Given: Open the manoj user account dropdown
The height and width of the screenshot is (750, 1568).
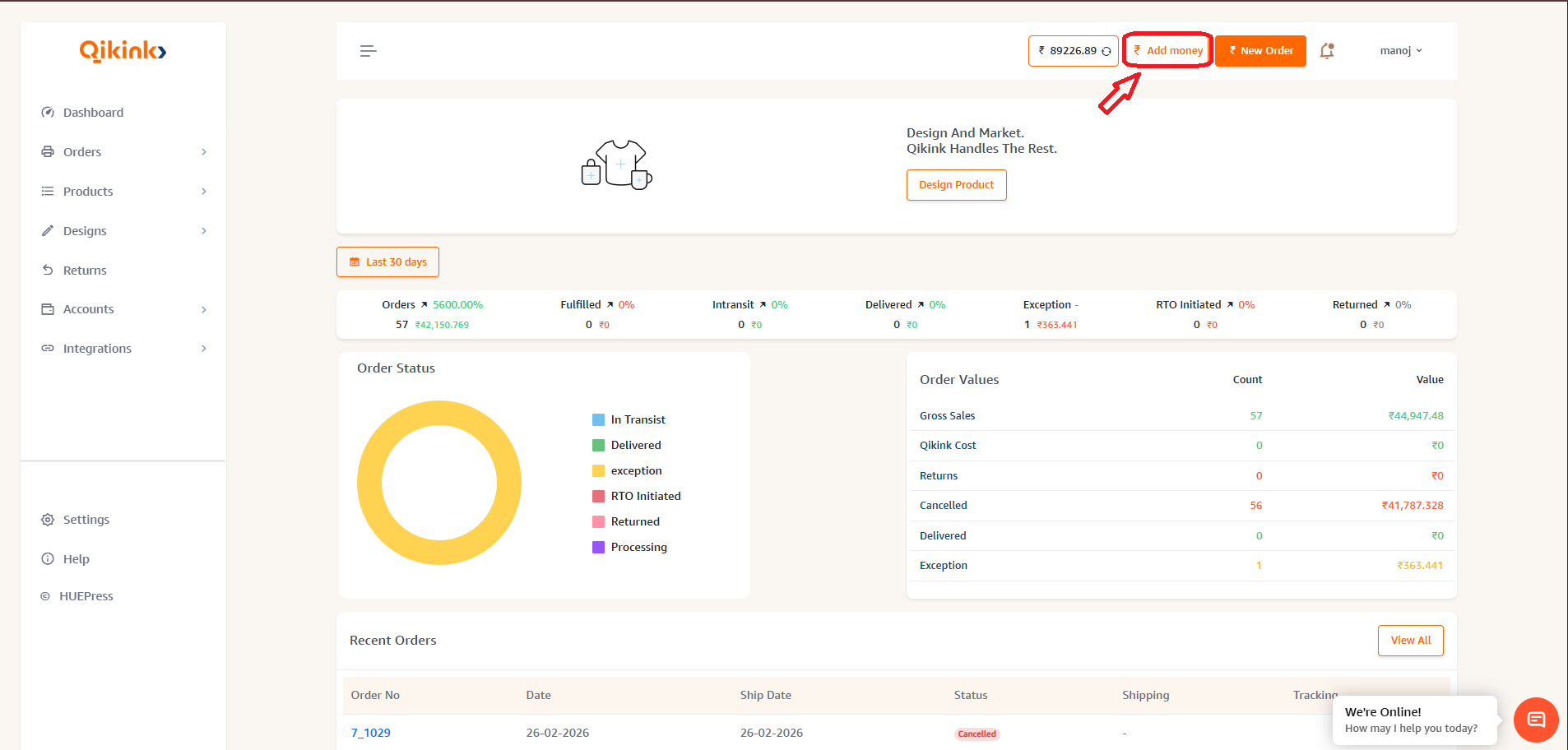Looking at the screenshot, I should pos(1400,51).
